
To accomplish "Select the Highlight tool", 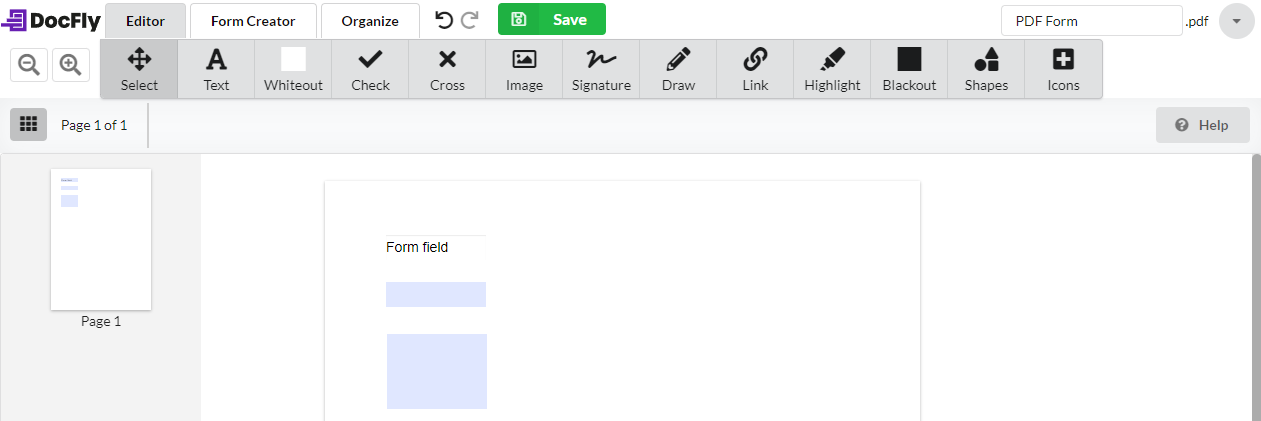I will pos(832,69).
